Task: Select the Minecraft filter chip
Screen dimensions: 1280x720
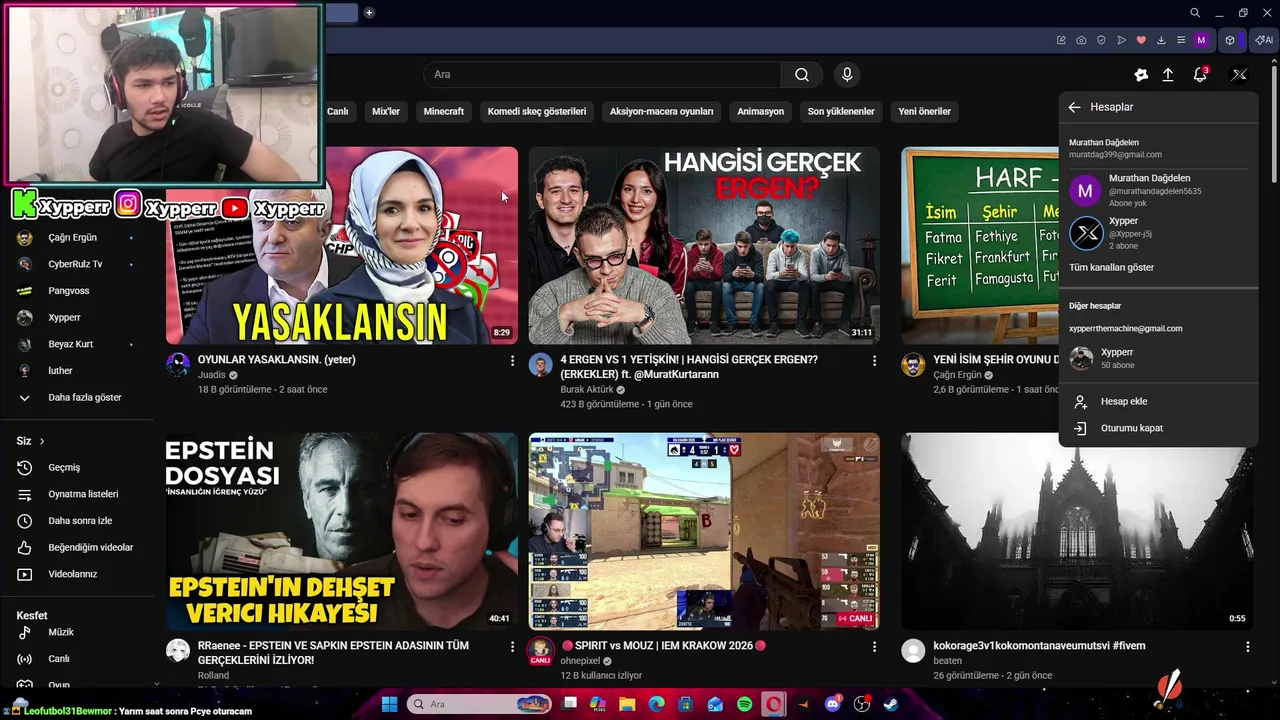Action: (x=444, y=111)
